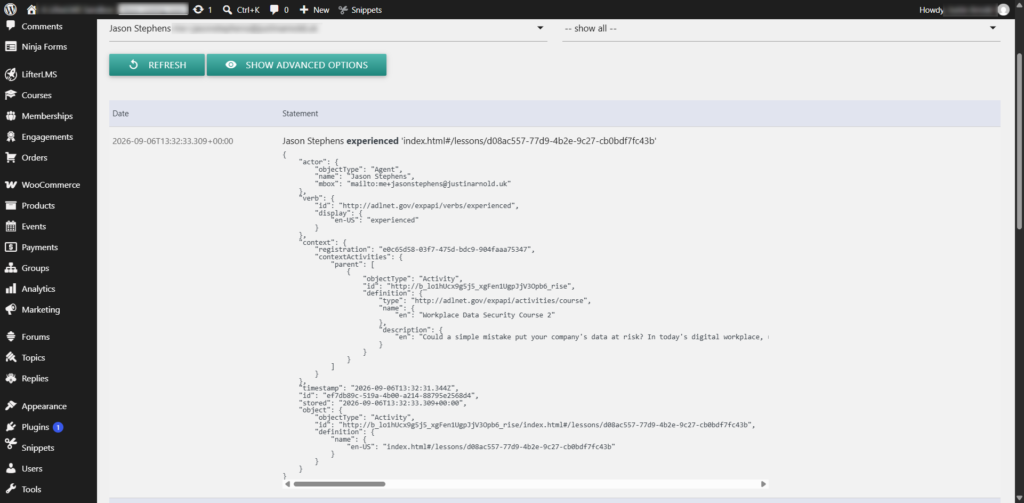Click the Products box icon
Screen dimensions: 1024x503
tap(10, 206)
